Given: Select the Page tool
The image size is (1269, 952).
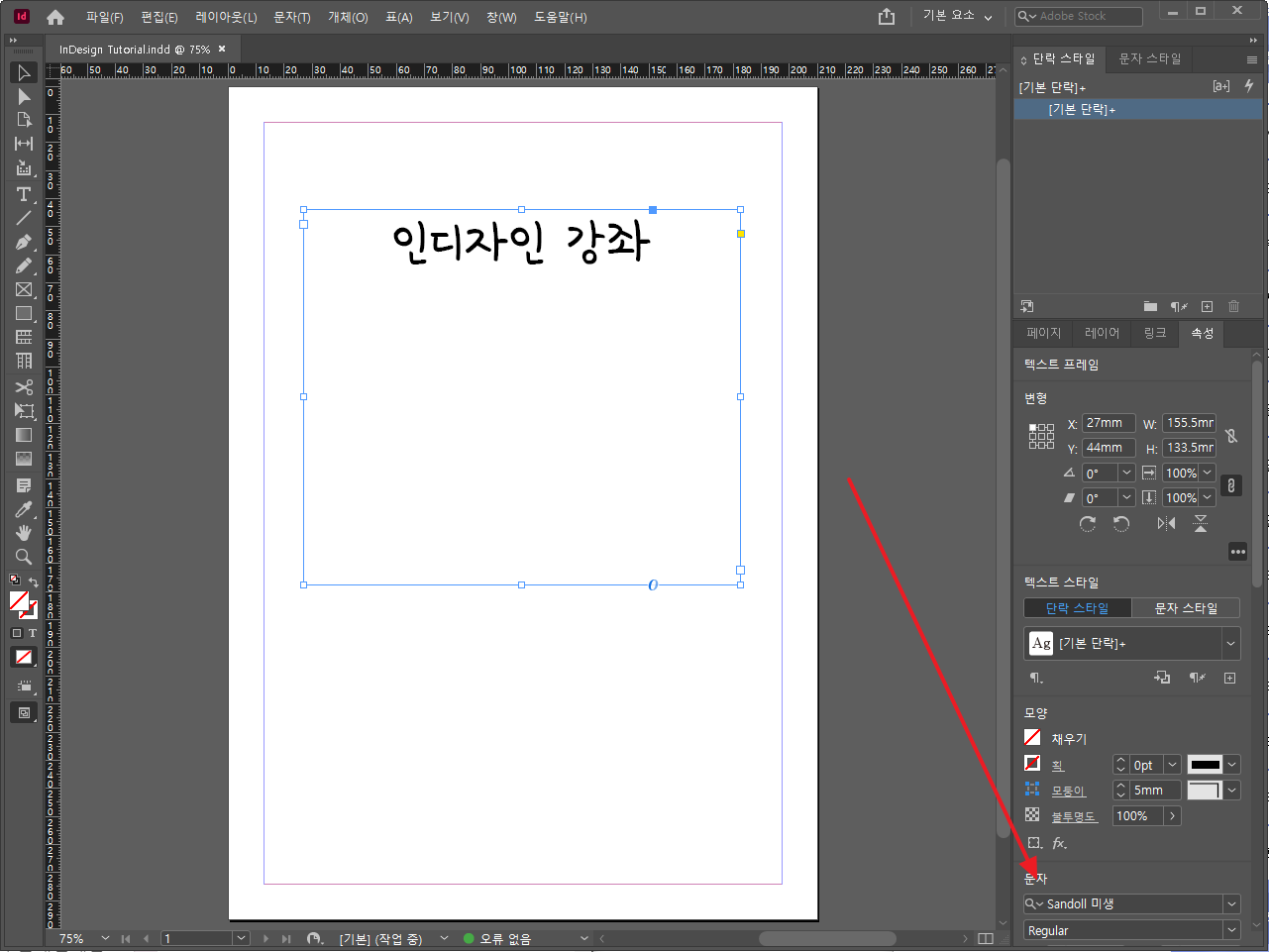Looking at the screenshot, I should (x=24, y=120).
